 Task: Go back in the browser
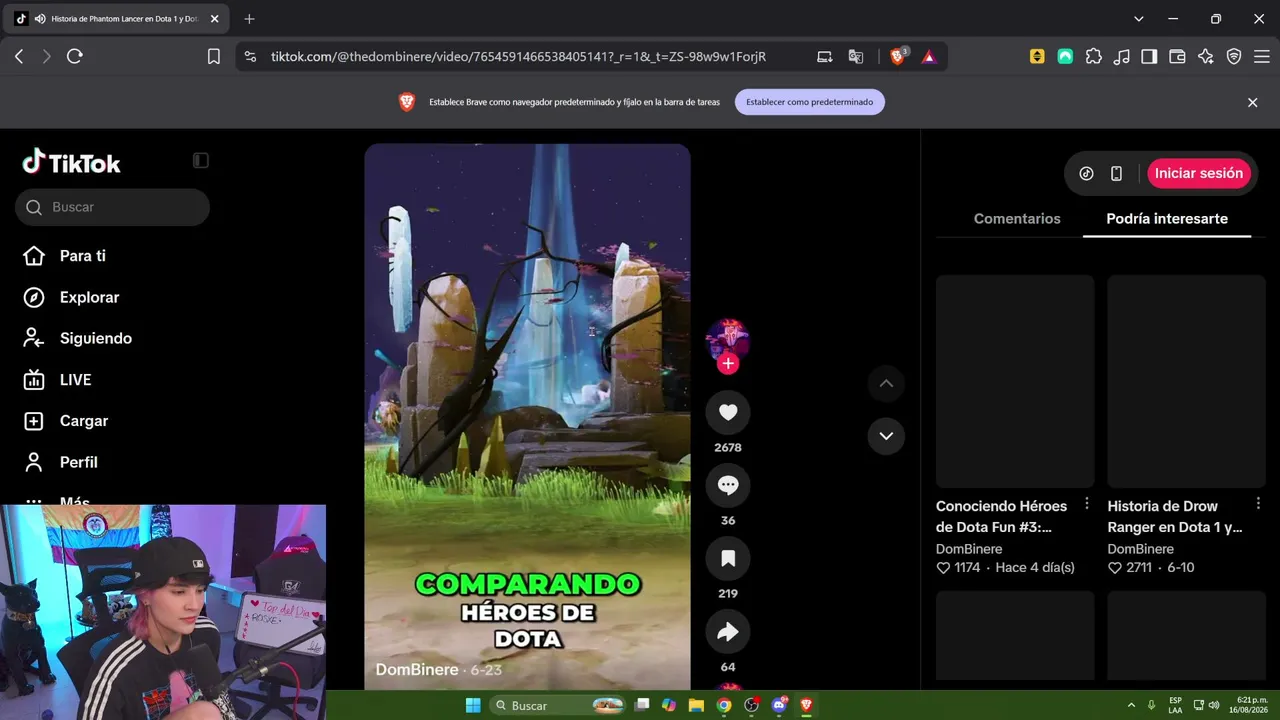[x=19, y=57]
